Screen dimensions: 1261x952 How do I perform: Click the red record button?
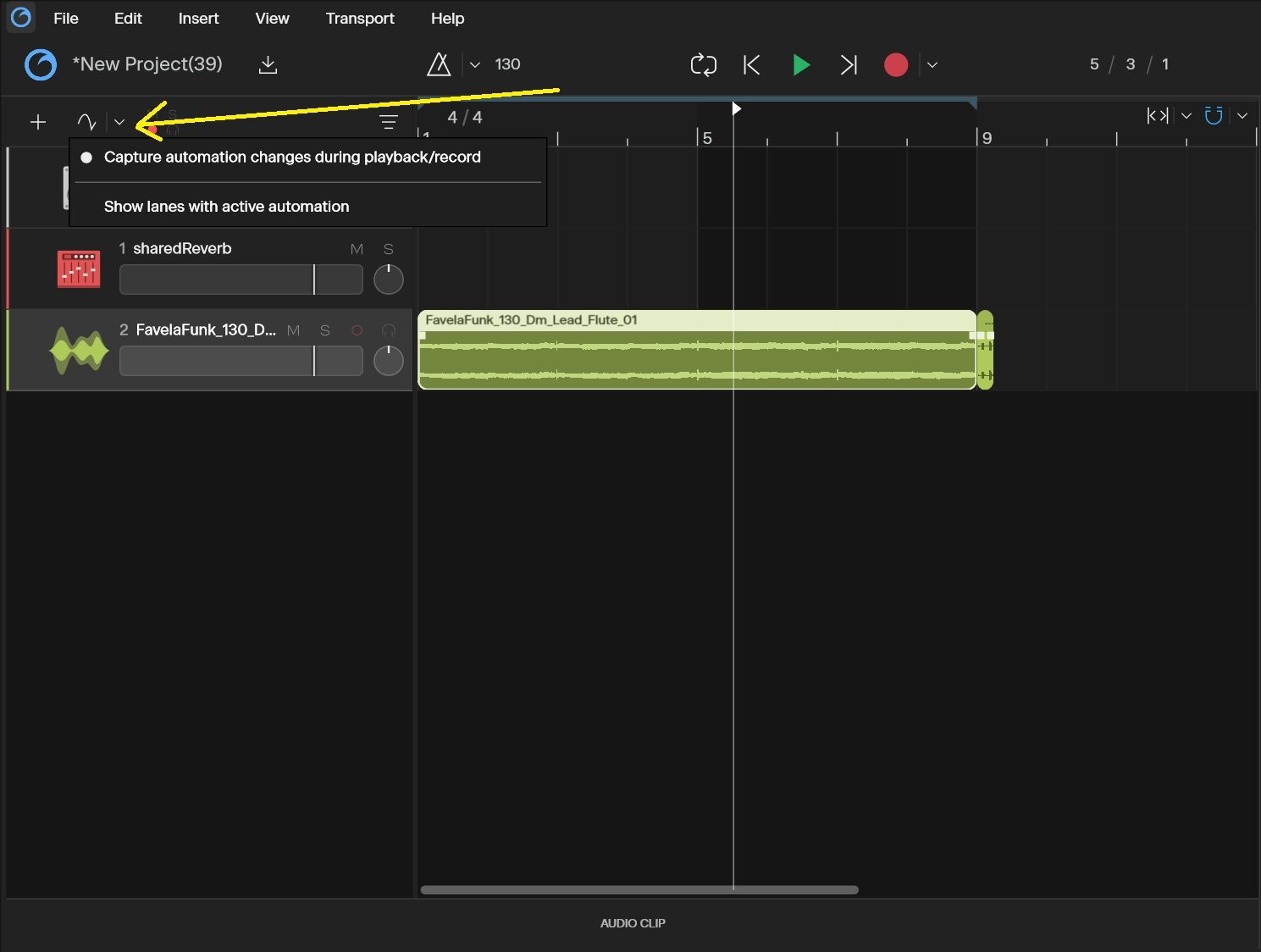click(896, 65)
